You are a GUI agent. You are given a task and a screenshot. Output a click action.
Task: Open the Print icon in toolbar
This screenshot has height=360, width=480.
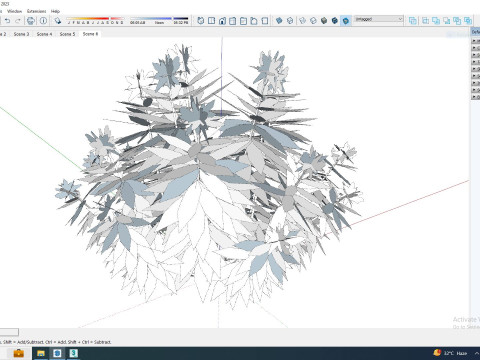pos(31,21)
